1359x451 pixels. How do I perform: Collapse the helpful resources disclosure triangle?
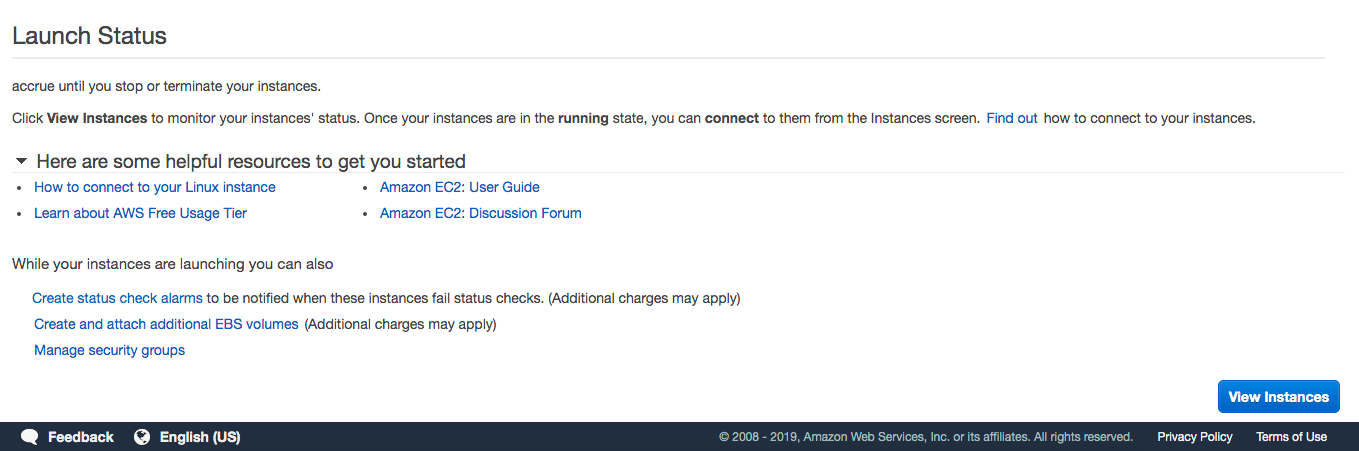(21, 161)
